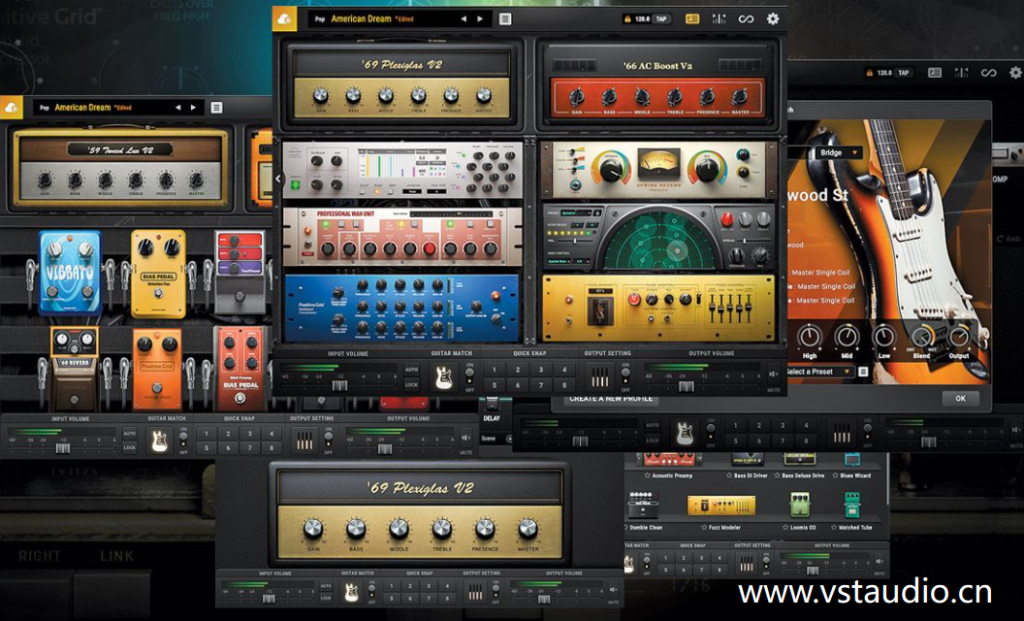
Task: Go to next preset in left pedalboard window
Action: coord(193,107)
